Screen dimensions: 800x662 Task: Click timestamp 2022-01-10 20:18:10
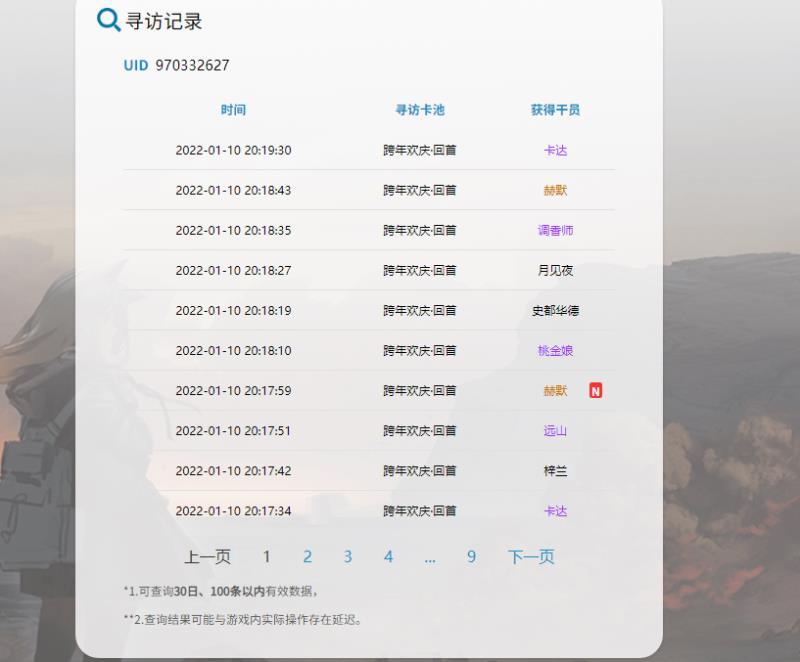click(233, 350)
